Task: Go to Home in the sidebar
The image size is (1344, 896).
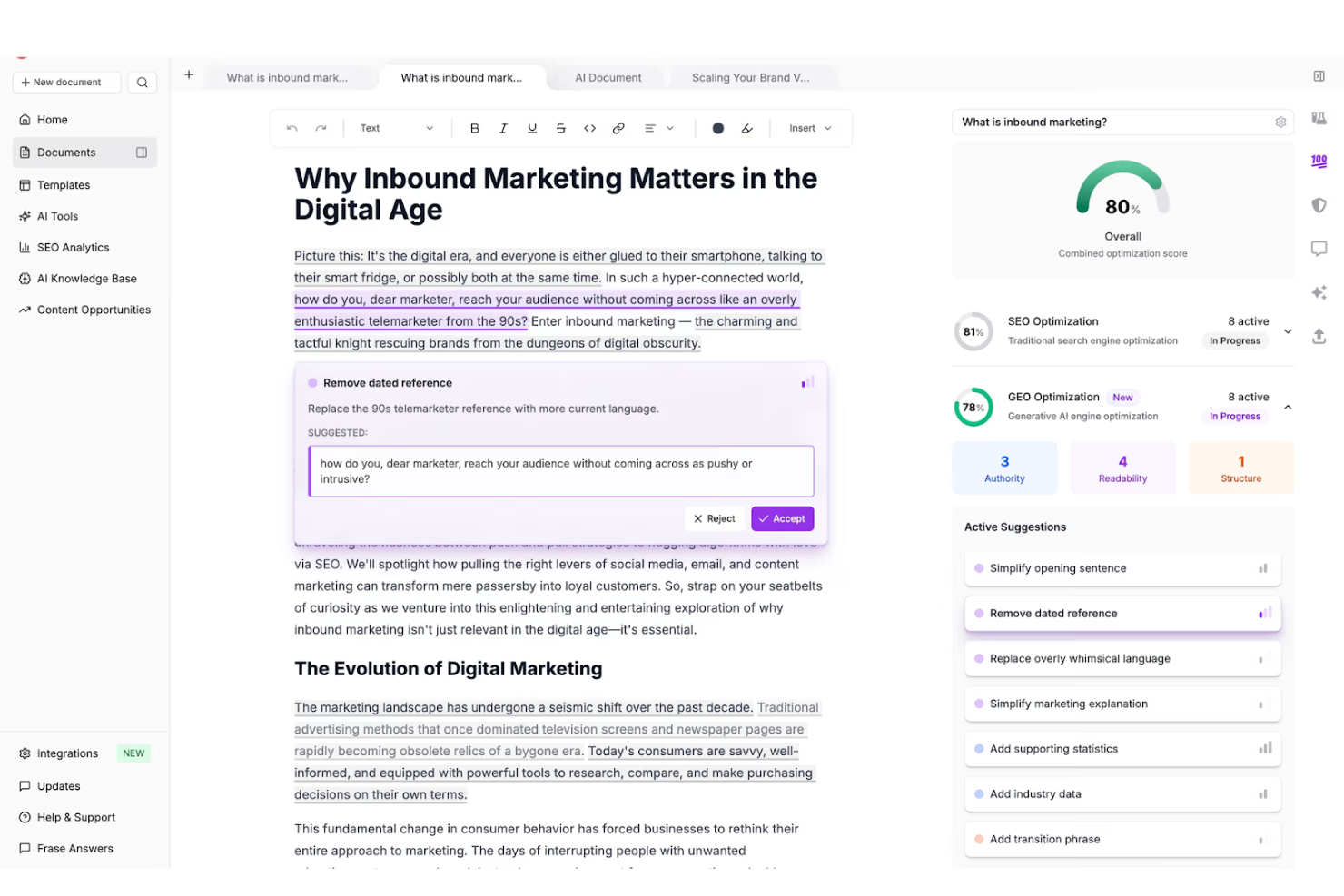Action: pos(84,120)
